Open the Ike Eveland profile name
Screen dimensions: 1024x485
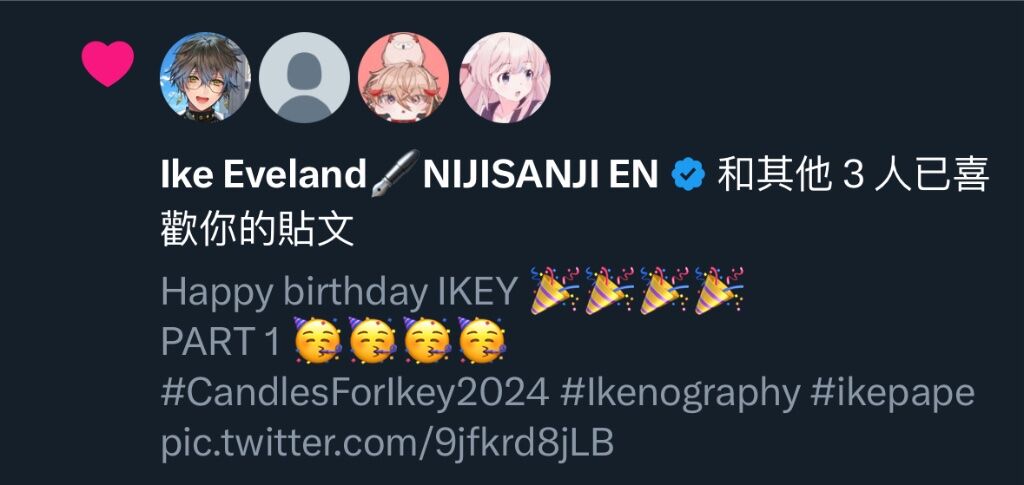click(264, 174)
